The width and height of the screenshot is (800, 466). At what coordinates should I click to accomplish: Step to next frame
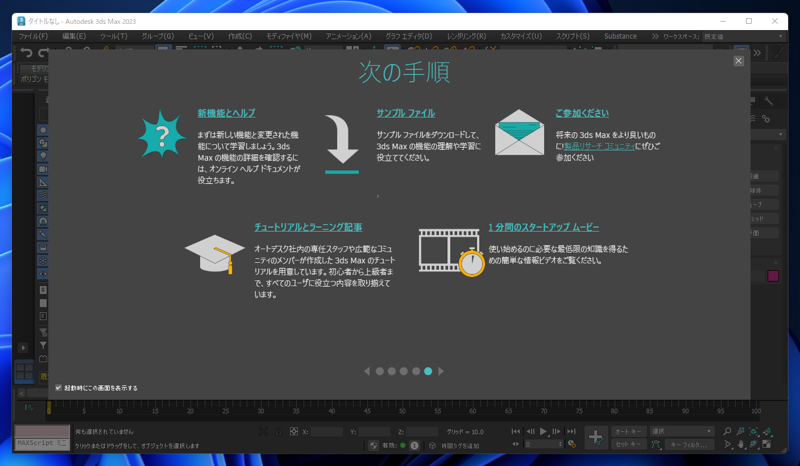[x=556, y=431]
